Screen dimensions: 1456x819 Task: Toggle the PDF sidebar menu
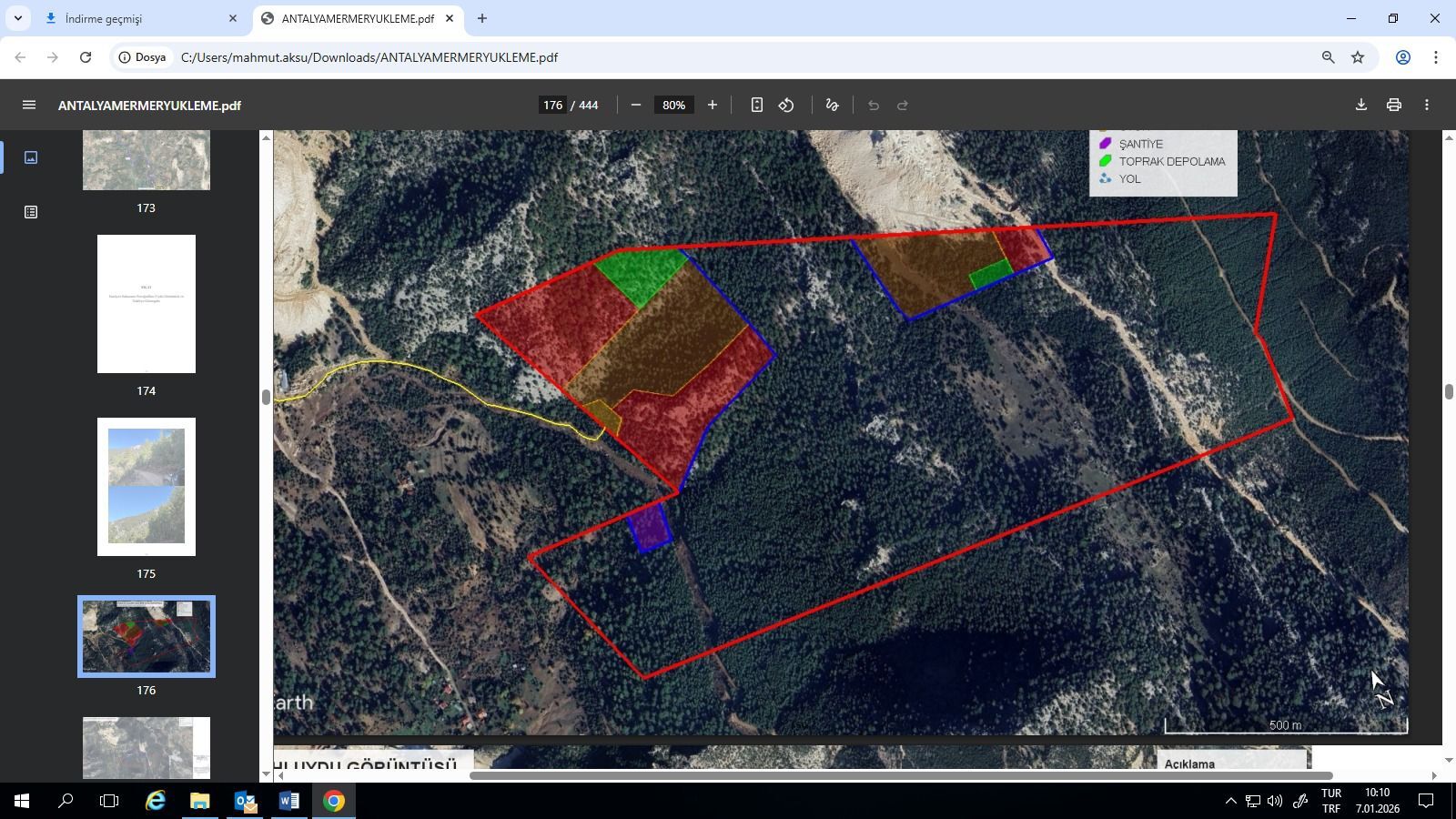[x=29, y=106]
